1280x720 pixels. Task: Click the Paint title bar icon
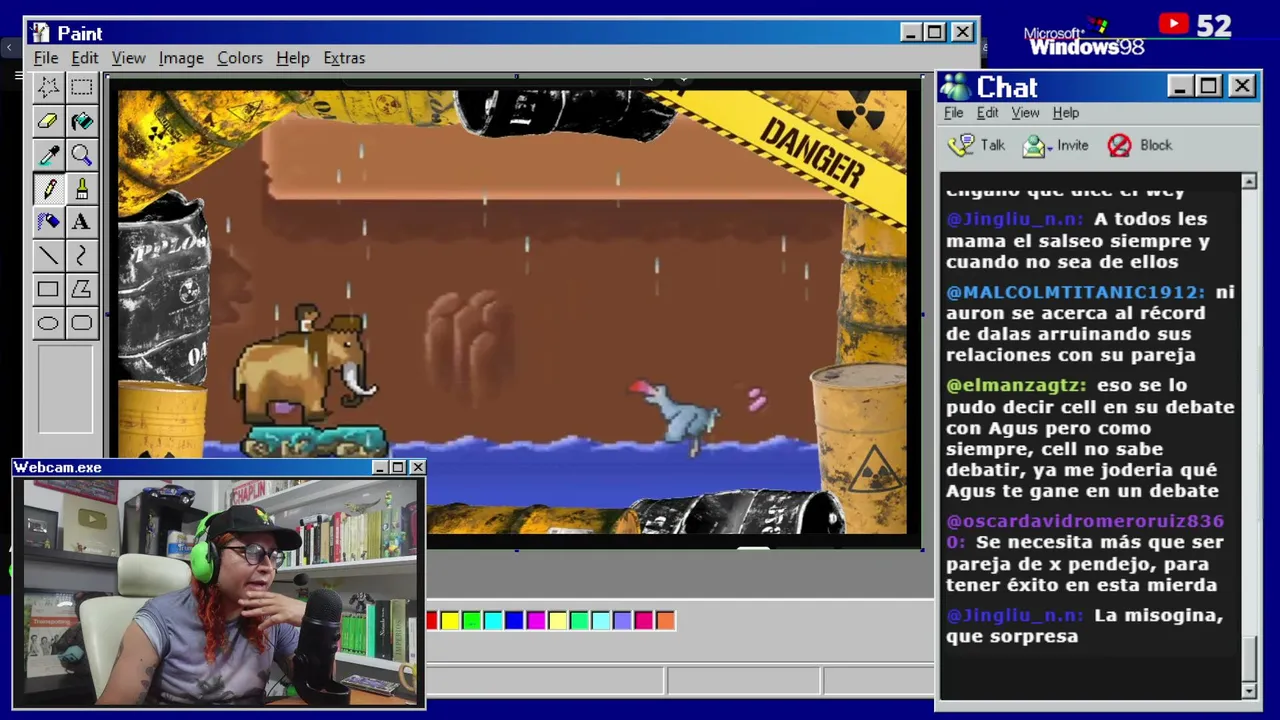[x=40, y=33]
